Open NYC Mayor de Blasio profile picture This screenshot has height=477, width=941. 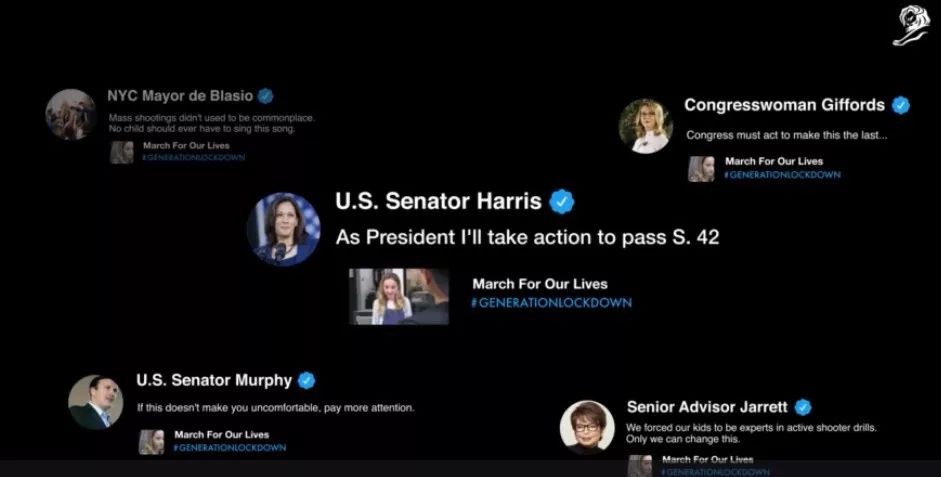pyautogui.click(x=71, y=115)
